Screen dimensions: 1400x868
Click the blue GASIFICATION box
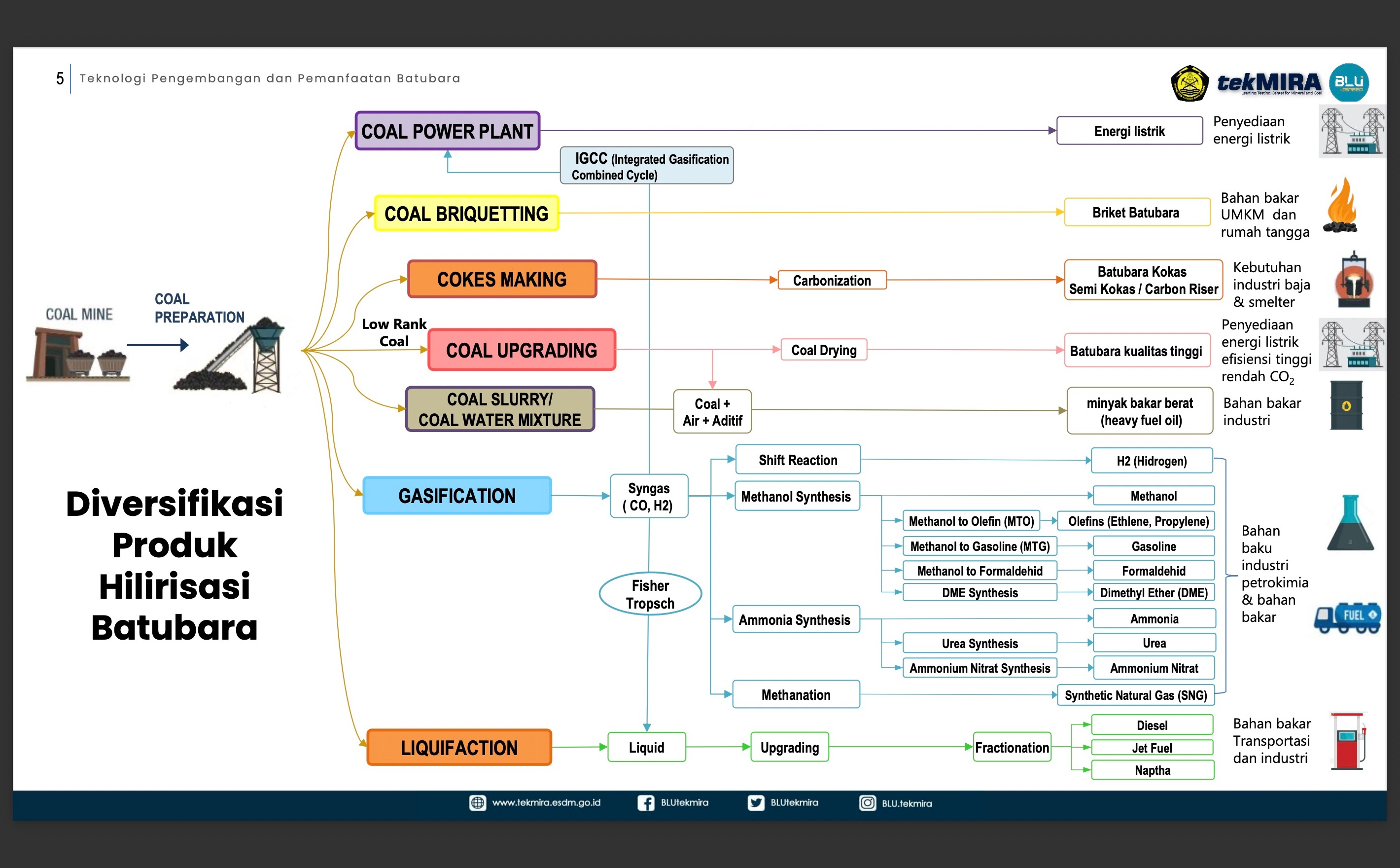click(x=457, y=496)
